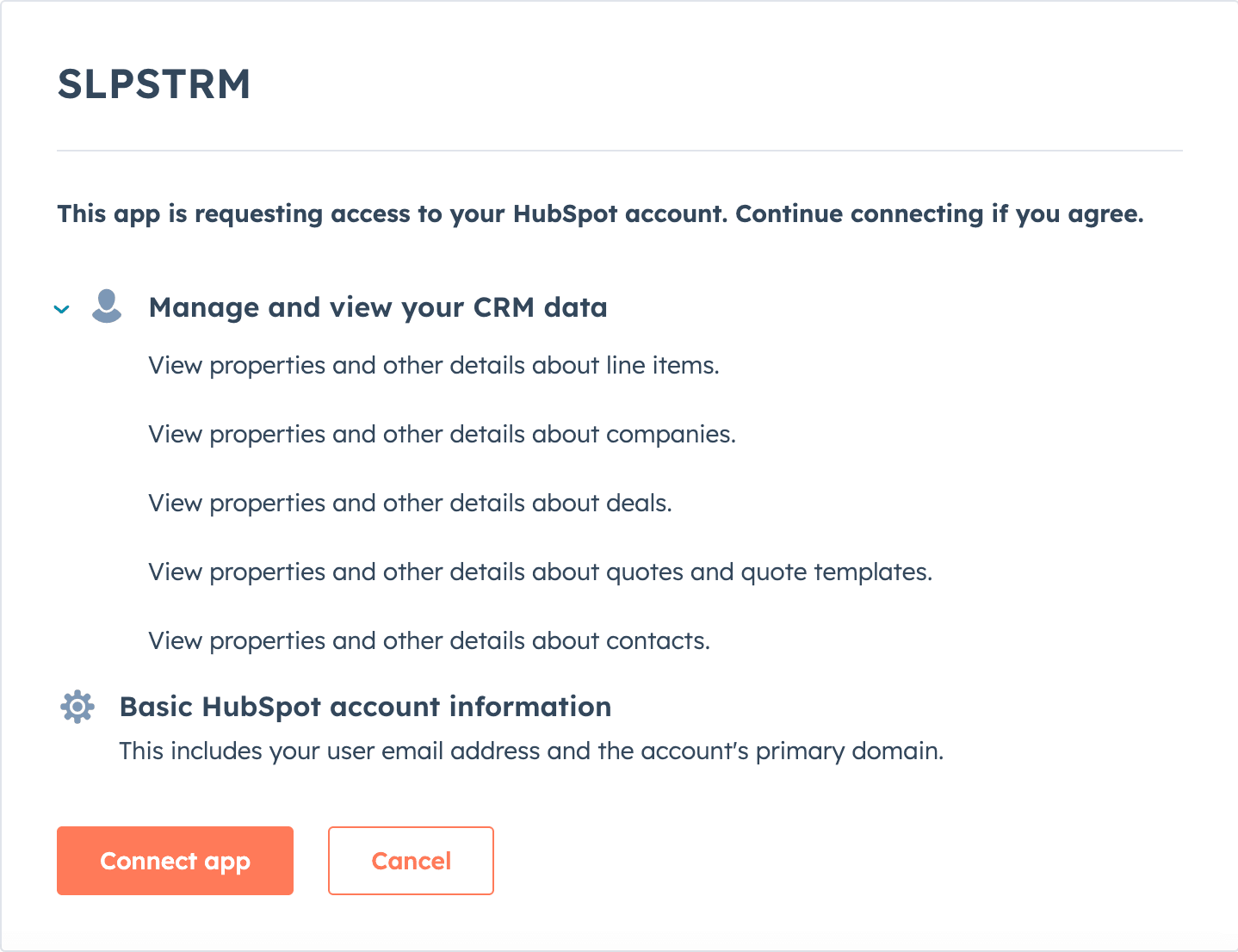Image resolution: width=1238 pixels, height=952 pixels.
Task: Click the divider line under the SLPSTRM heading
Action: tap(619, 149)
